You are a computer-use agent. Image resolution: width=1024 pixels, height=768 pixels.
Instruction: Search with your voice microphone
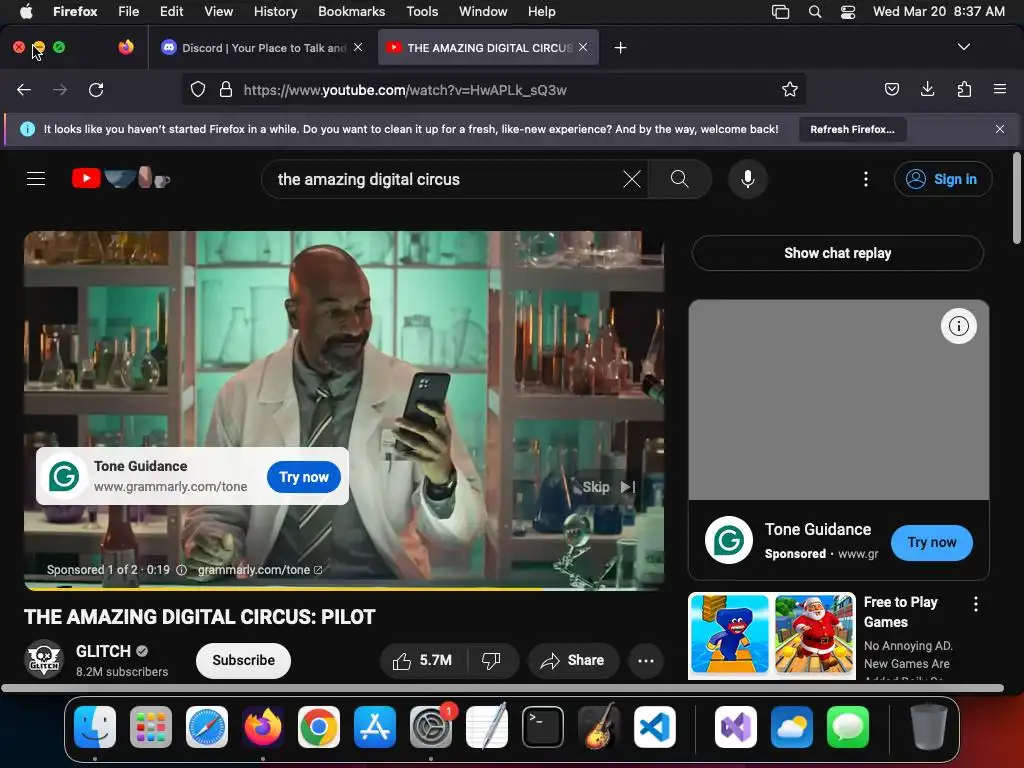[x=748, y=179]
